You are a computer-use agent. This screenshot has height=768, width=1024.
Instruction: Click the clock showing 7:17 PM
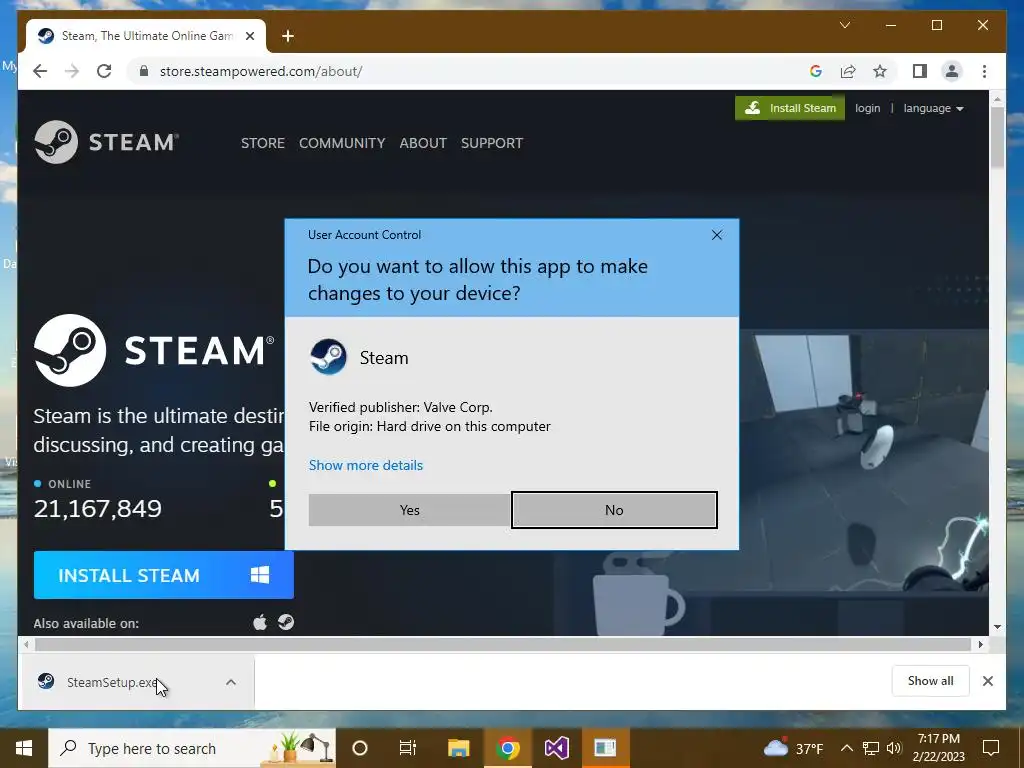(938, 748)
